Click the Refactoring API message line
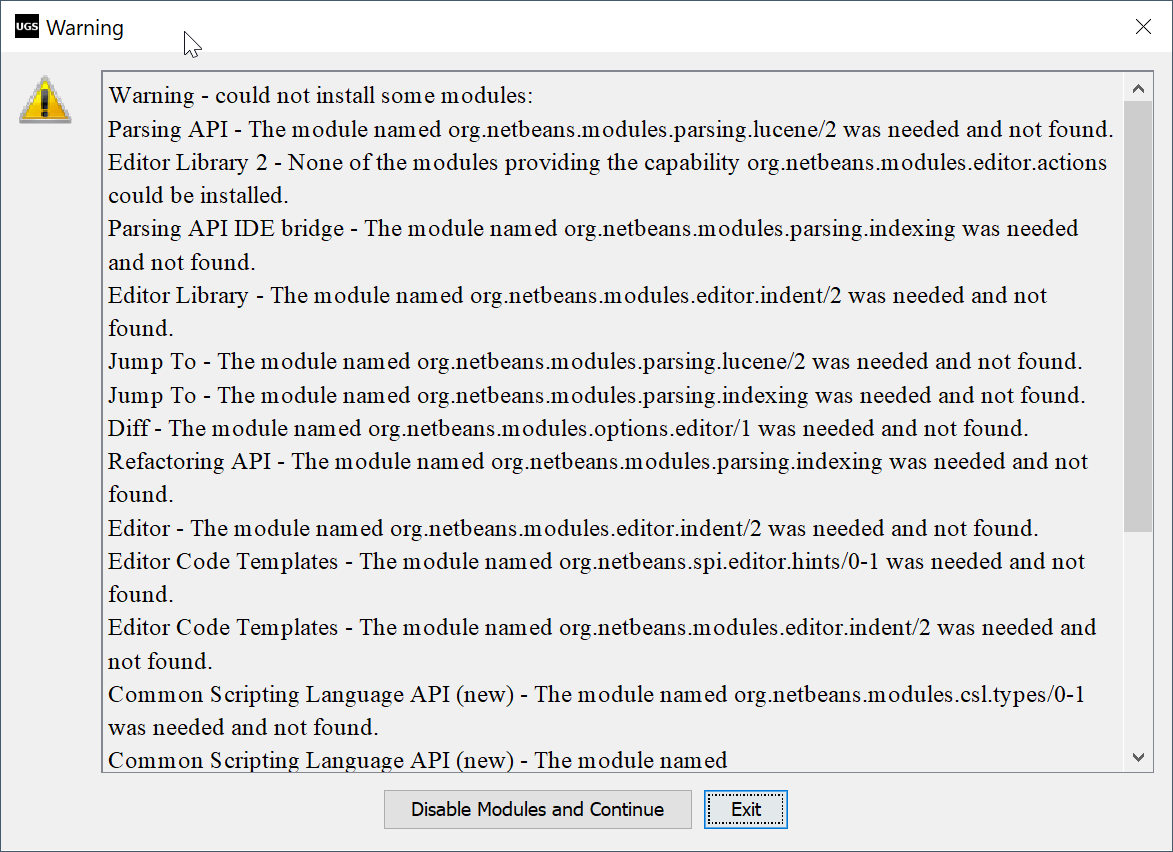 [598, 462]
